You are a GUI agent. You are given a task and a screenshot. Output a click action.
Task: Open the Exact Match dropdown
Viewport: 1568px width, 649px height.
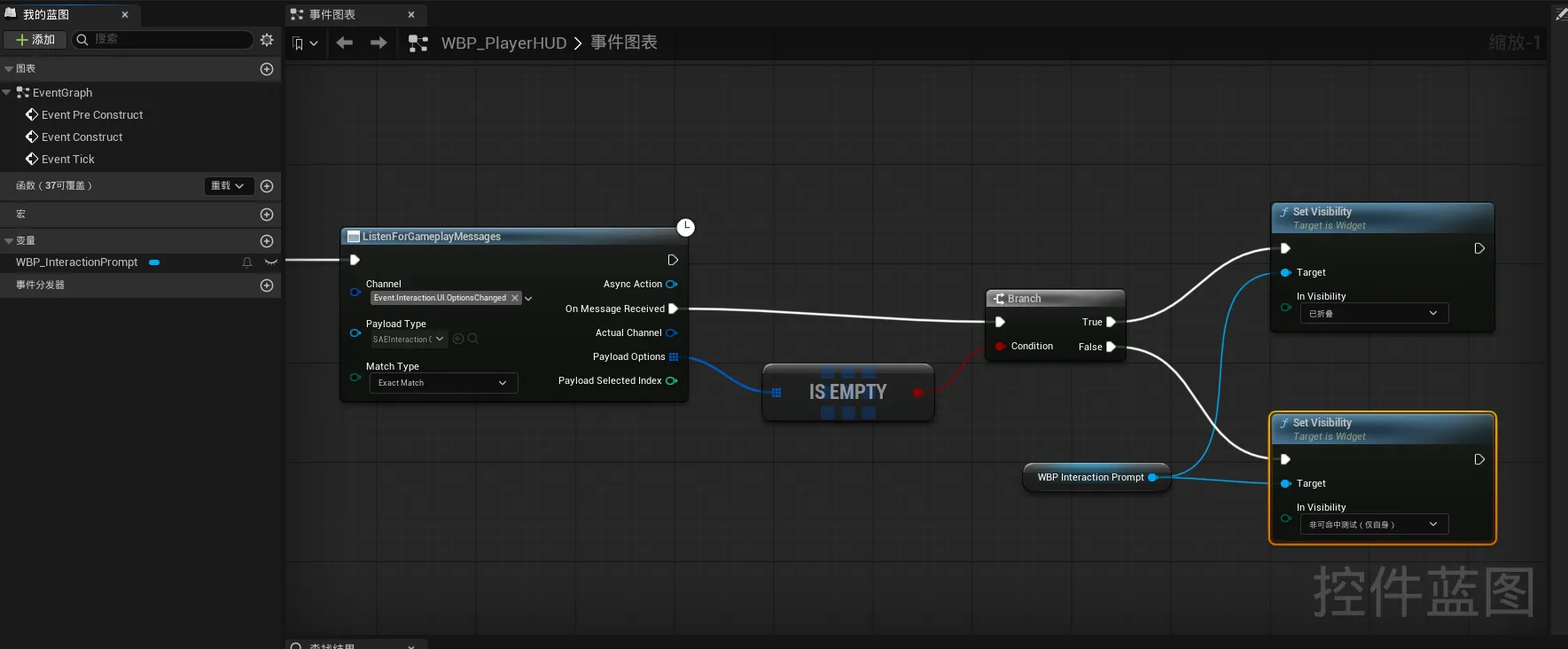pos(443,383)
